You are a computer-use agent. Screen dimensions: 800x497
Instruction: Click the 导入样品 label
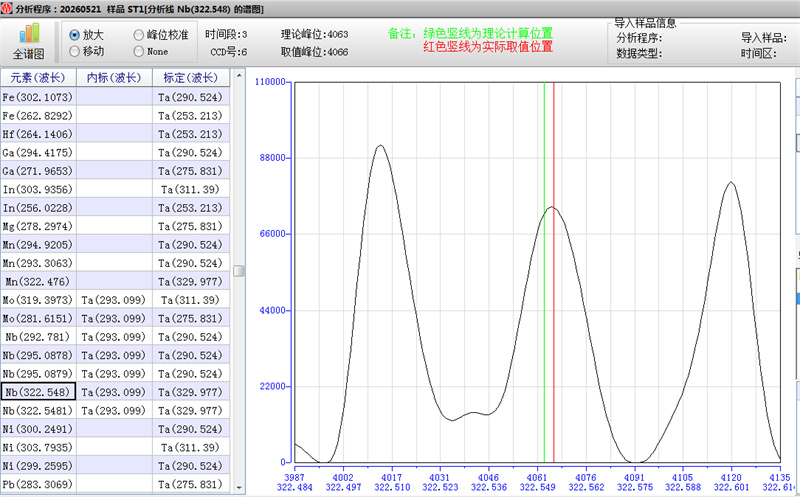tap(764, 38)
